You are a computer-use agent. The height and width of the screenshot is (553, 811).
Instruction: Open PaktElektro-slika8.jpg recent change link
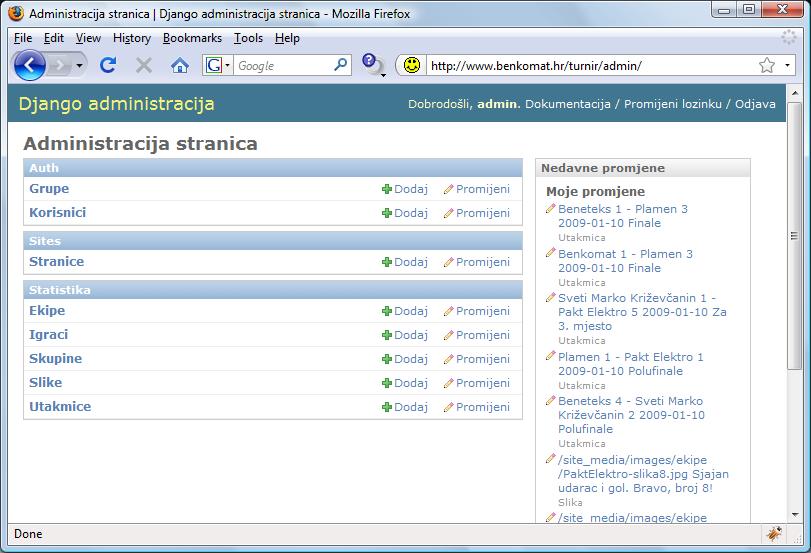(643, 474)
